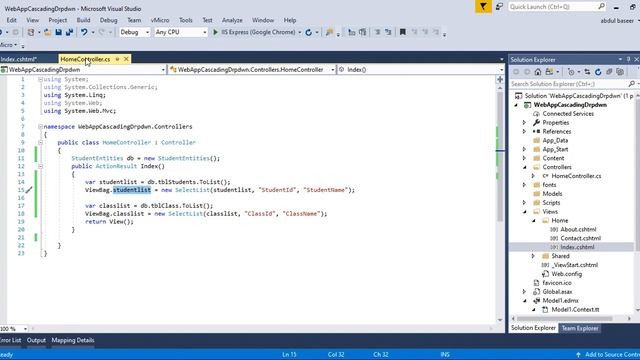Click the Save All icon
Image resolution: width=640 pixels, height=360 pixels.
click(69, 32)
